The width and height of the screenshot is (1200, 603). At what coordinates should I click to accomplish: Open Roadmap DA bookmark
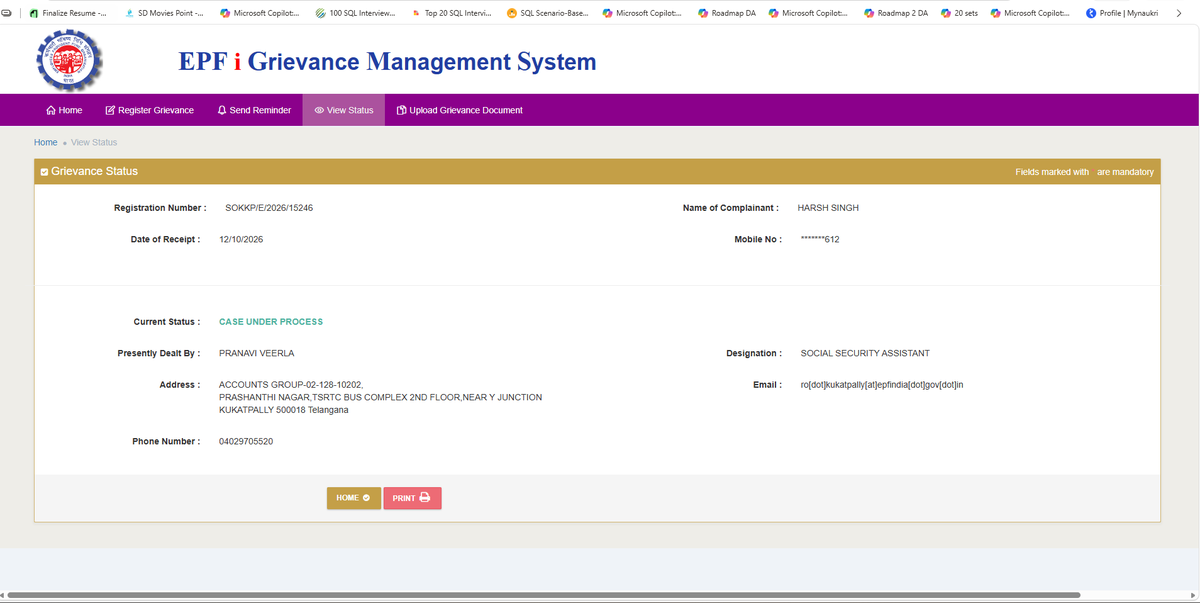click(x=727, y=13)
